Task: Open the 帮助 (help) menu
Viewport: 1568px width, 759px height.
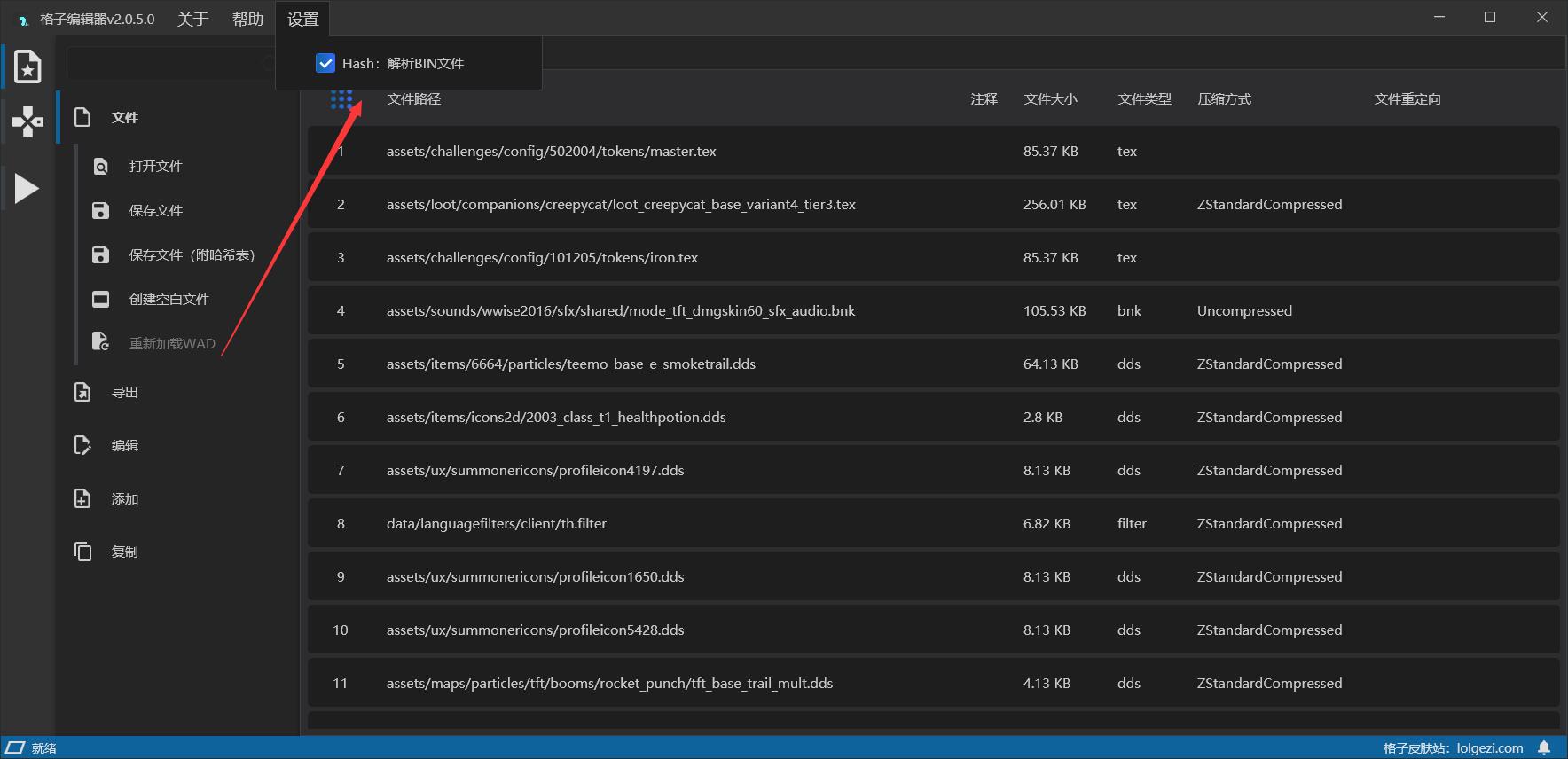Action: [247, 19]
